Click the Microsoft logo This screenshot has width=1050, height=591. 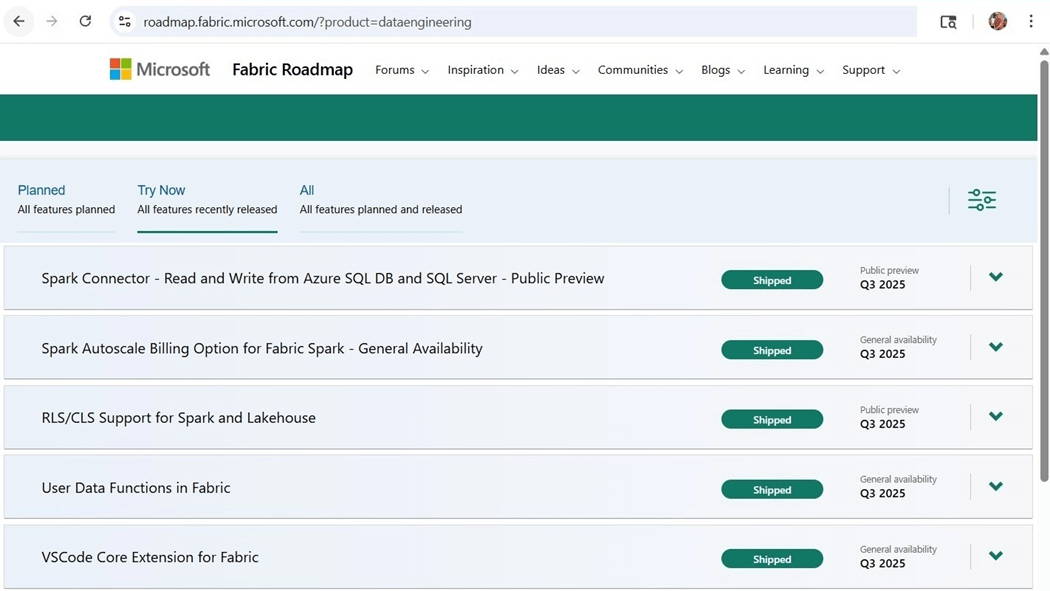coord(160,69)
